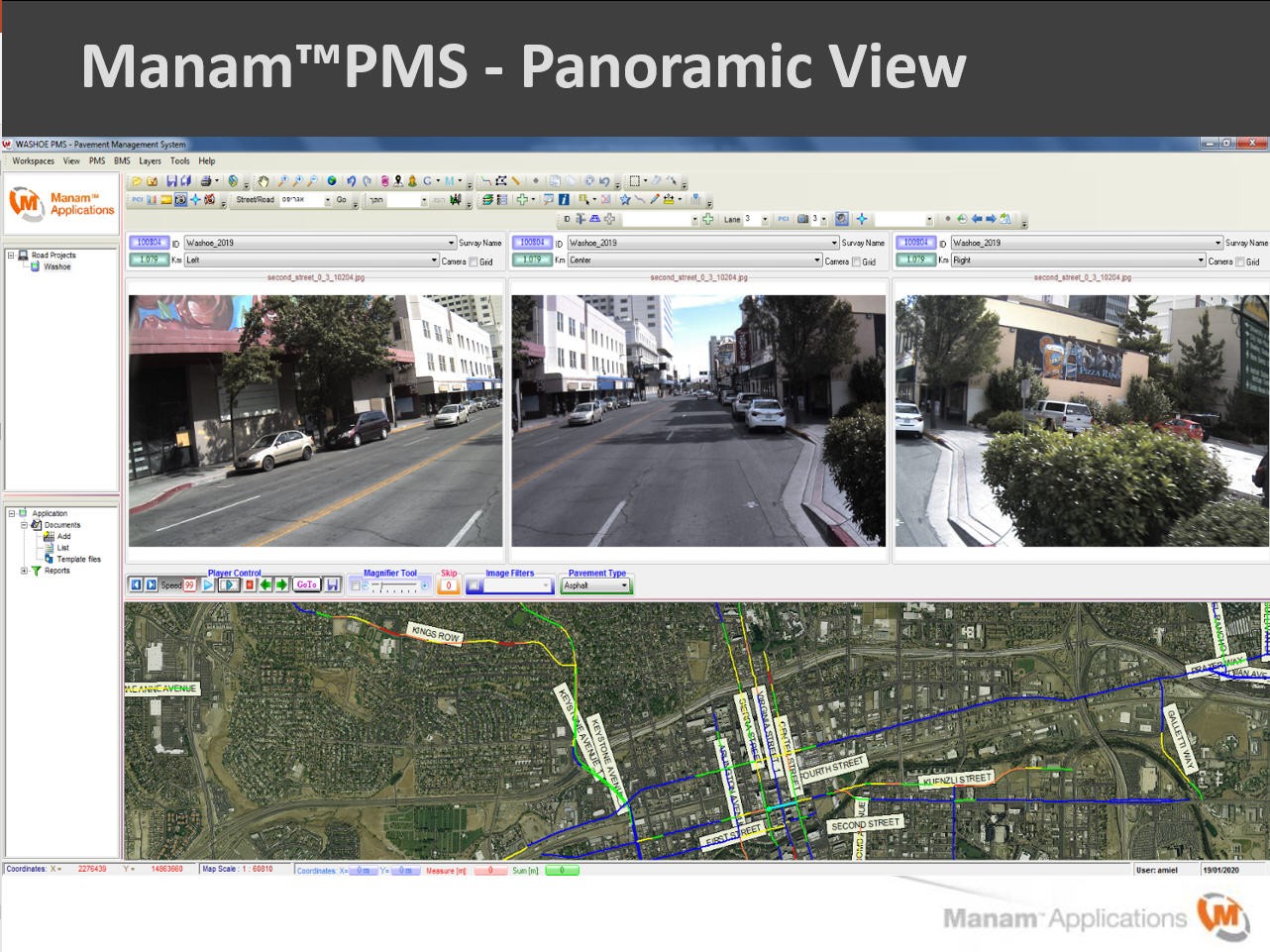
Task: Click green next frame arrow in player
Action: pyautogui.click(x=281, y=584)
